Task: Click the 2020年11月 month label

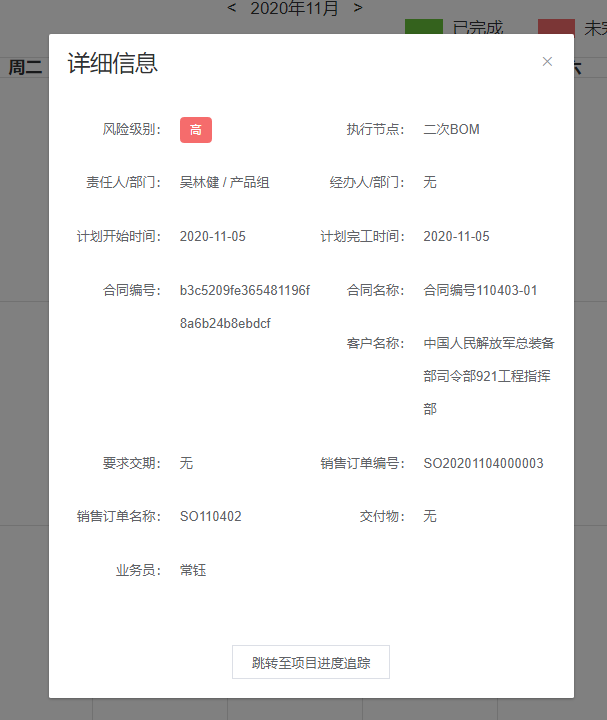Action: [294, 9]
